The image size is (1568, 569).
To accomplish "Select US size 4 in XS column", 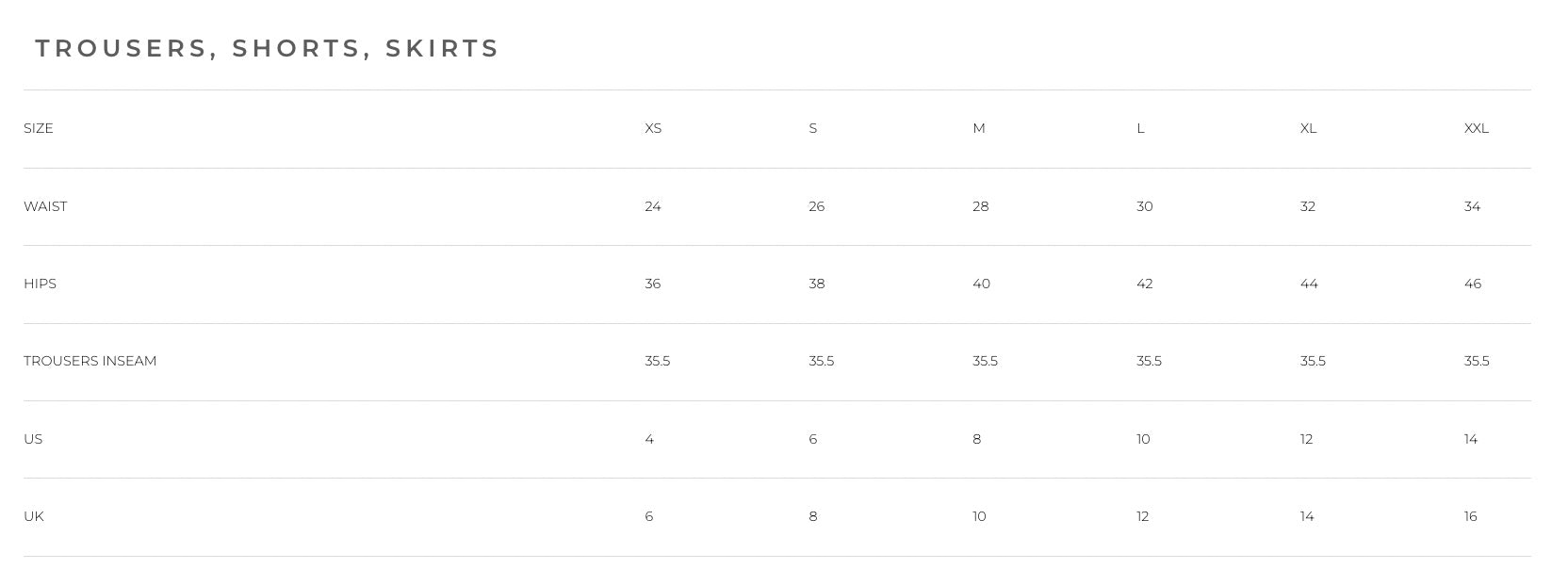I will pyautogui.click(x=649, y=439).
